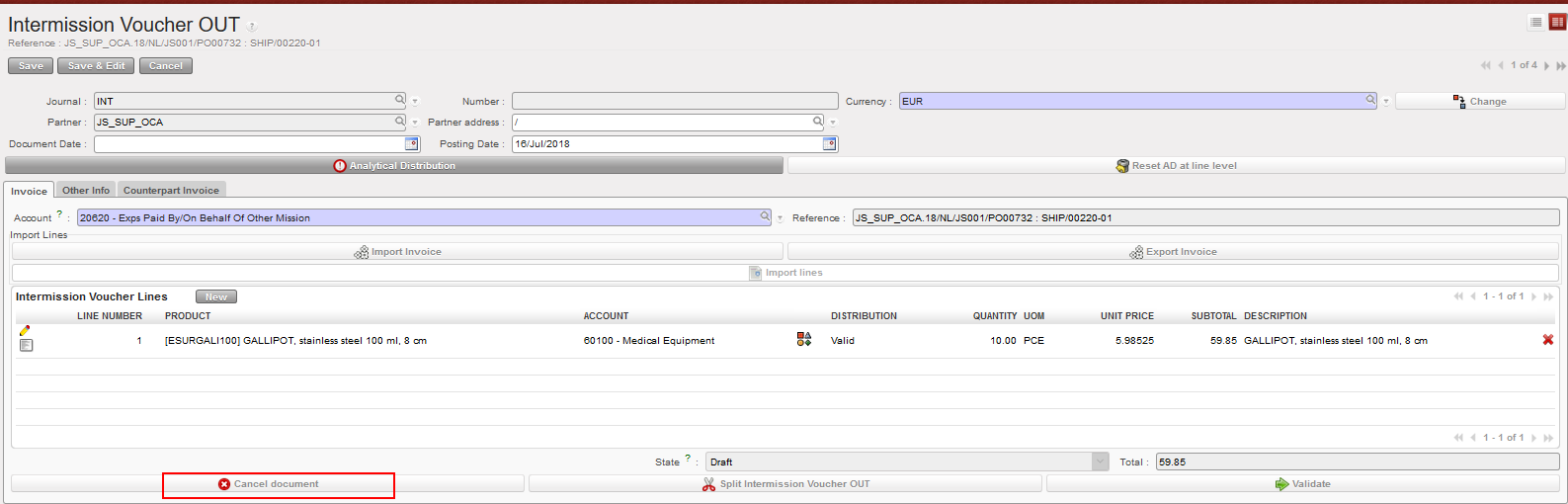
Task: Click the Import lines button
Action: pos(785,273)
